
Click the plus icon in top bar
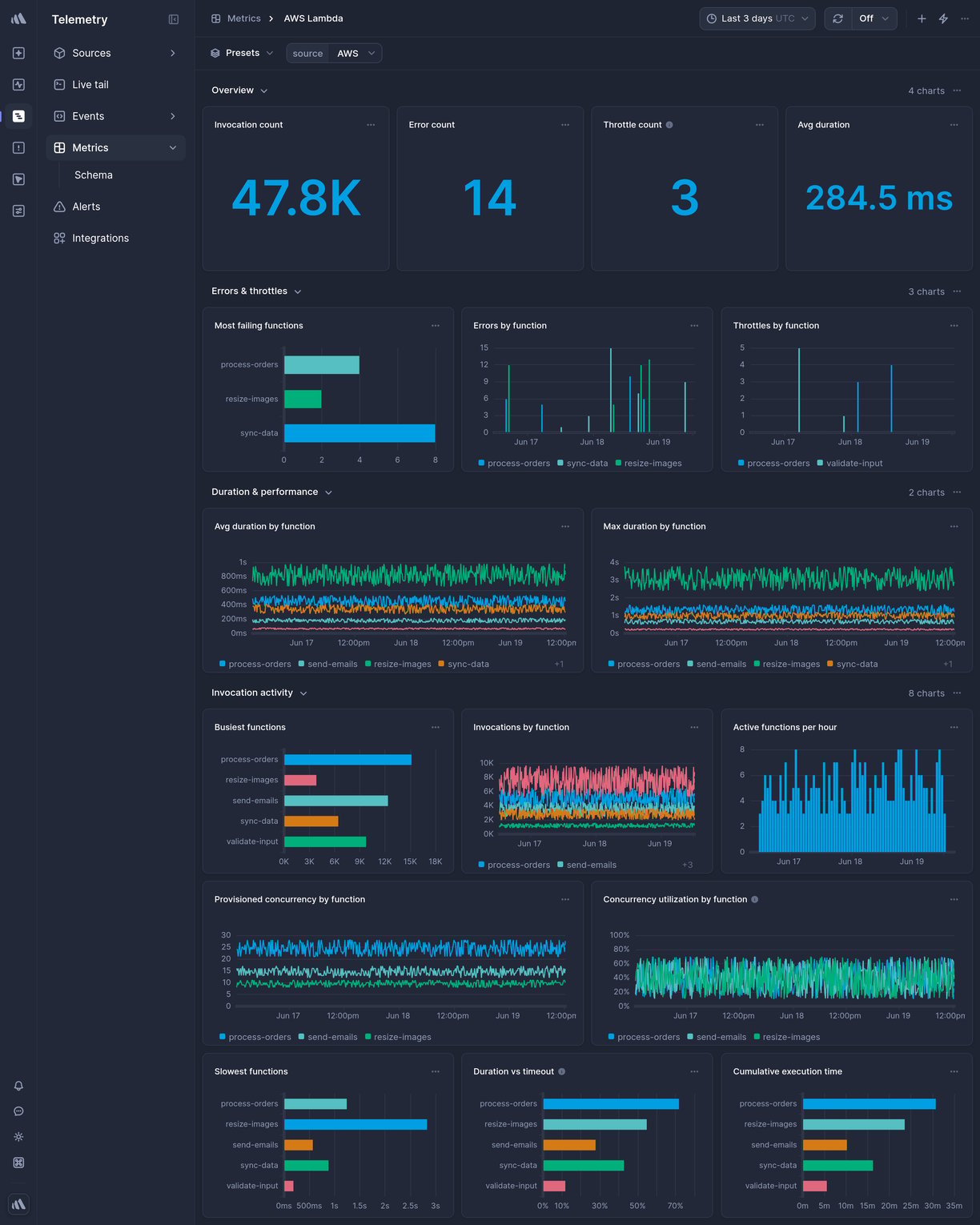pyautogui.click(x=922, y=18)
